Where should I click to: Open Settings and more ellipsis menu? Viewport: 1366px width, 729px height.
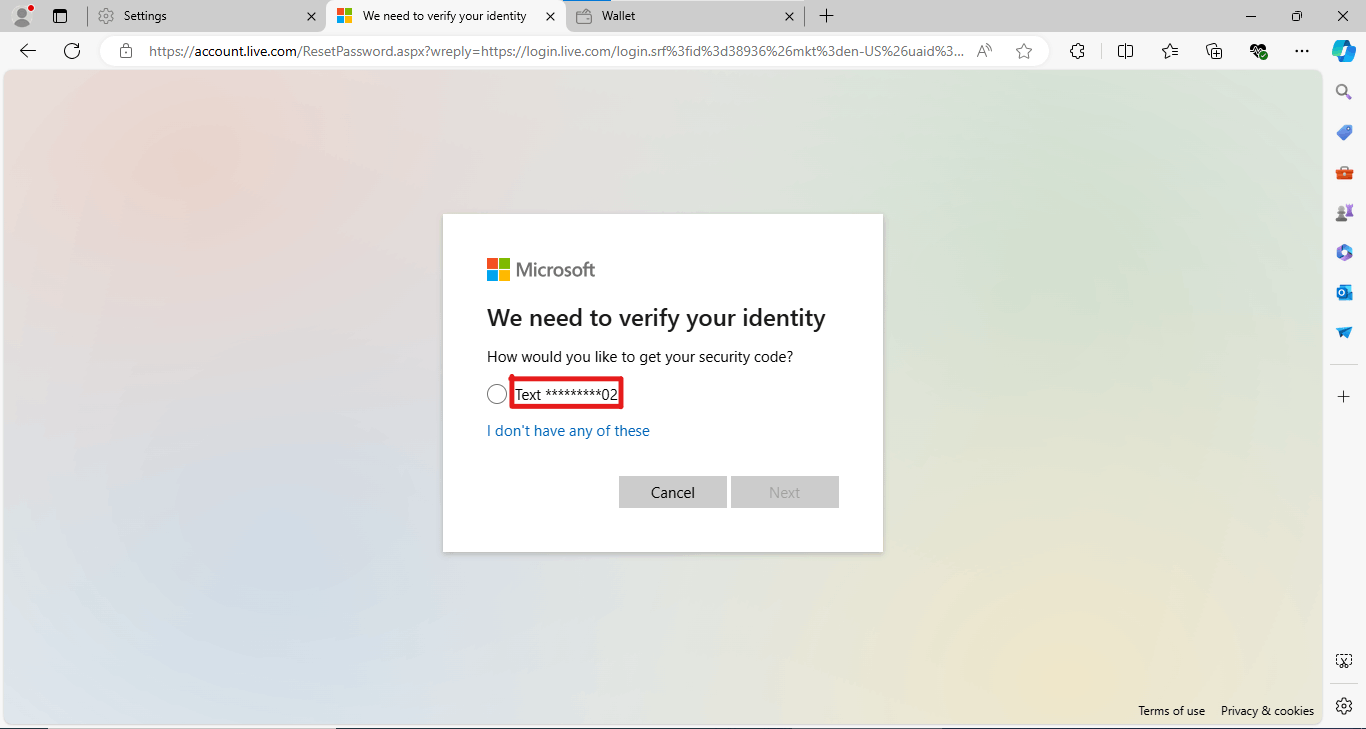pyautogui.click(x=1301, y=51)
